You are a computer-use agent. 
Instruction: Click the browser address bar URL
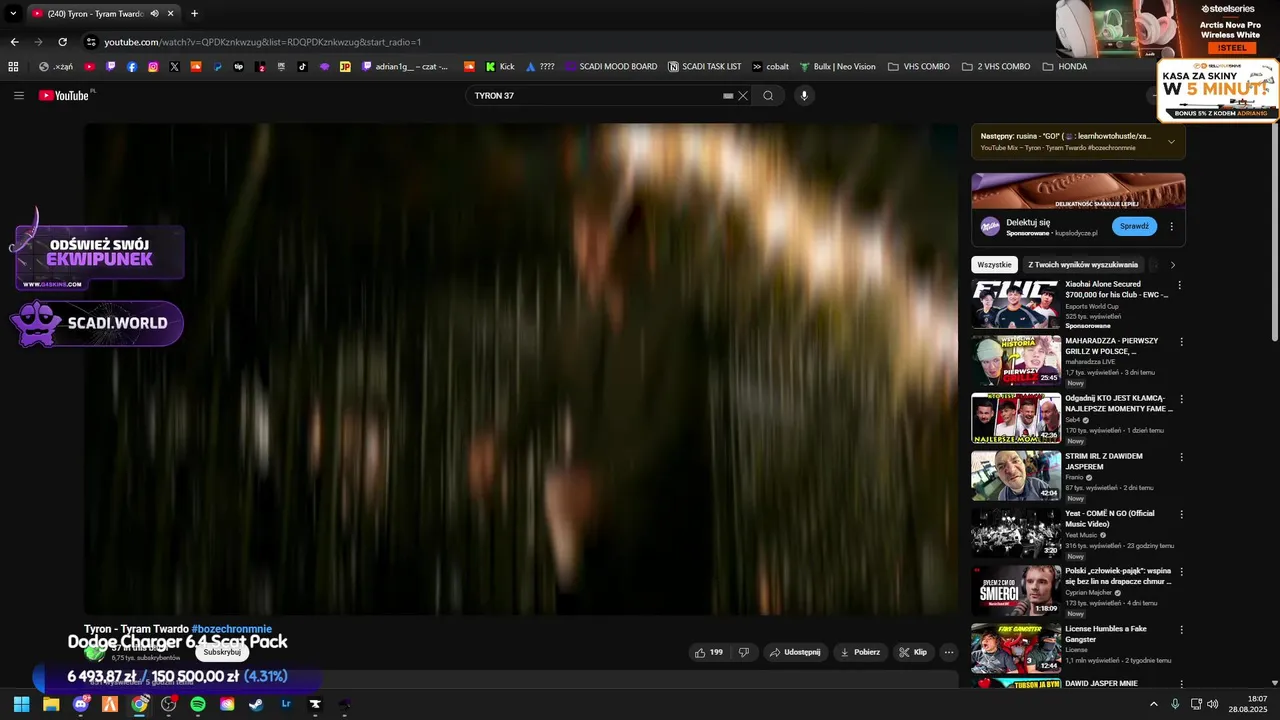point(262,42)
